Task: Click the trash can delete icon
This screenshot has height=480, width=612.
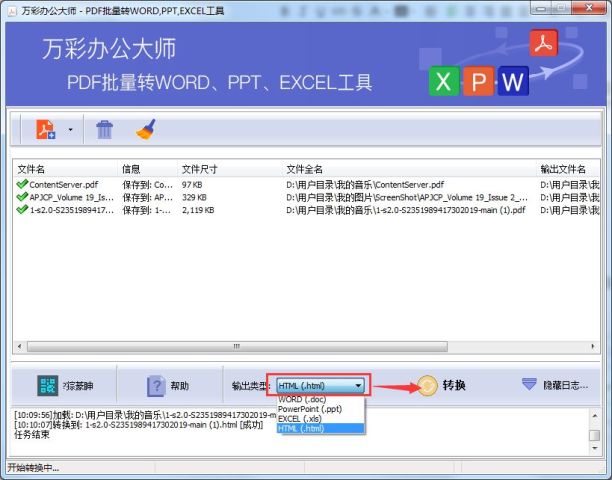Action: pyautogui.click(x=104, y=130)
